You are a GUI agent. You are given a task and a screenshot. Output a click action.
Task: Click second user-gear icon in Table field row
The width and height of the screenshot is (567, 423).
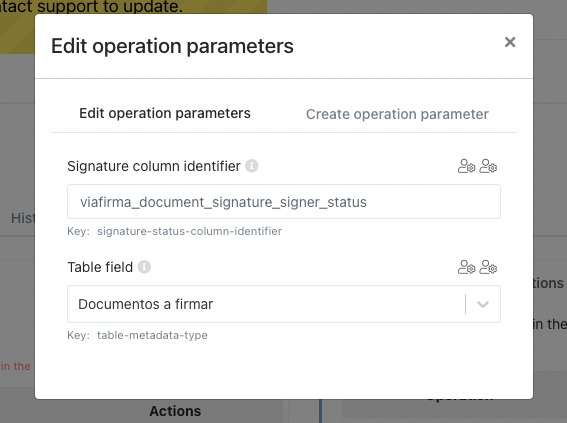coord(488,267)
